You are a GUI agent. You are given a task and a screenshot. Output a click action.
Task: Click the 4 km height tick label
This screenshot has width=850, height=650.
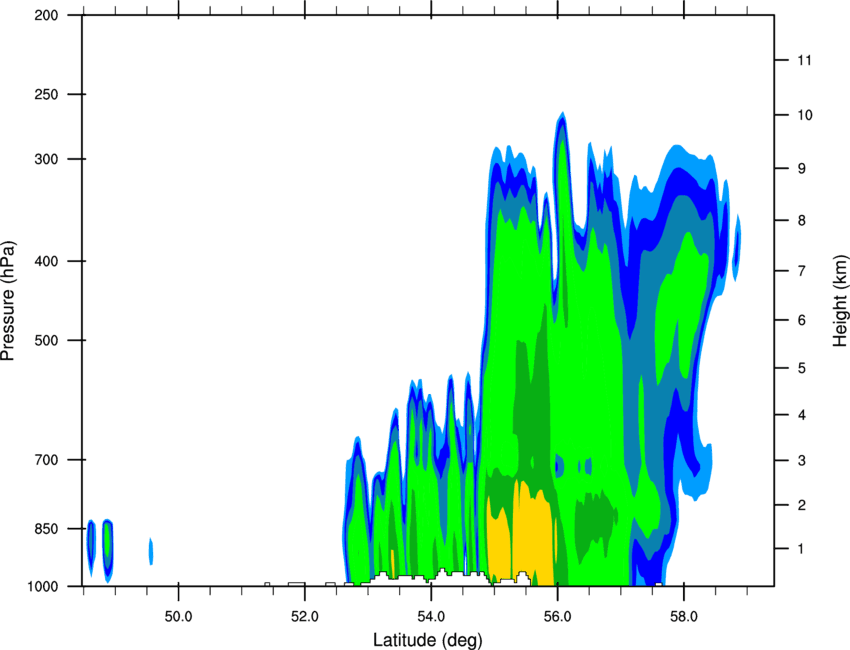point(802,415)
